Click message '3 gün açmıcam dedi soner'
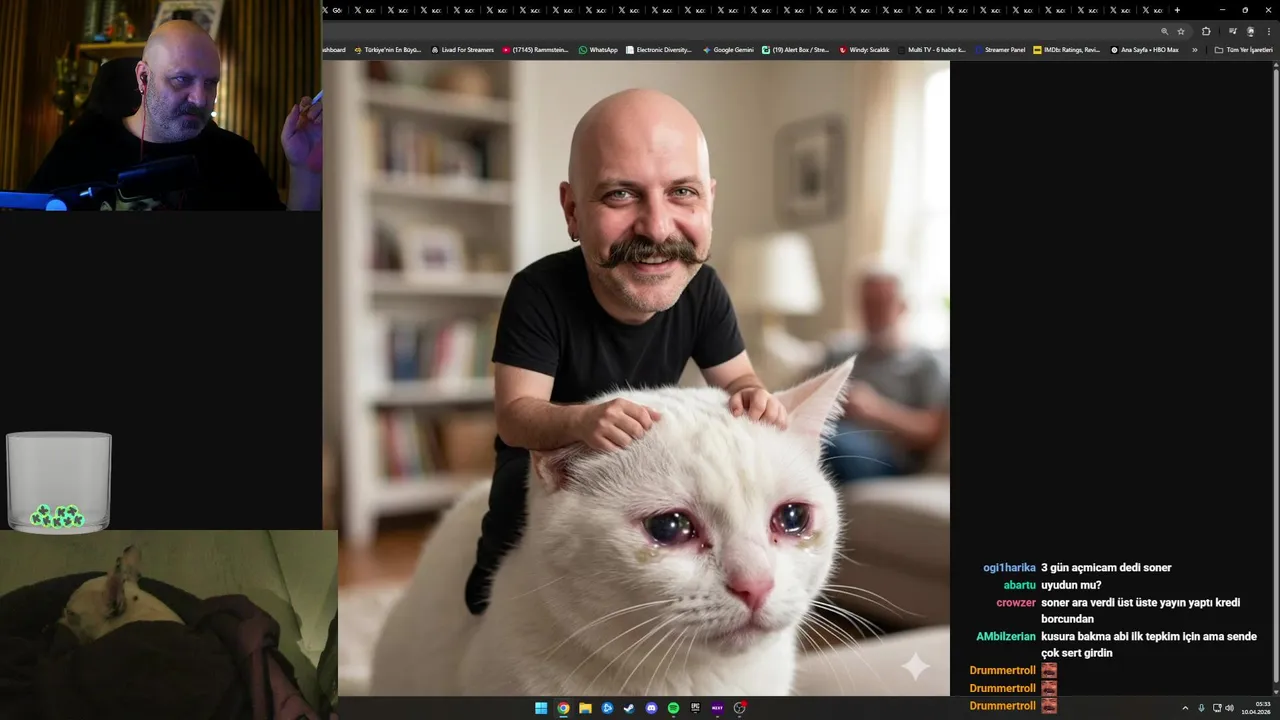1280x720 pixels. point(1106,568)
